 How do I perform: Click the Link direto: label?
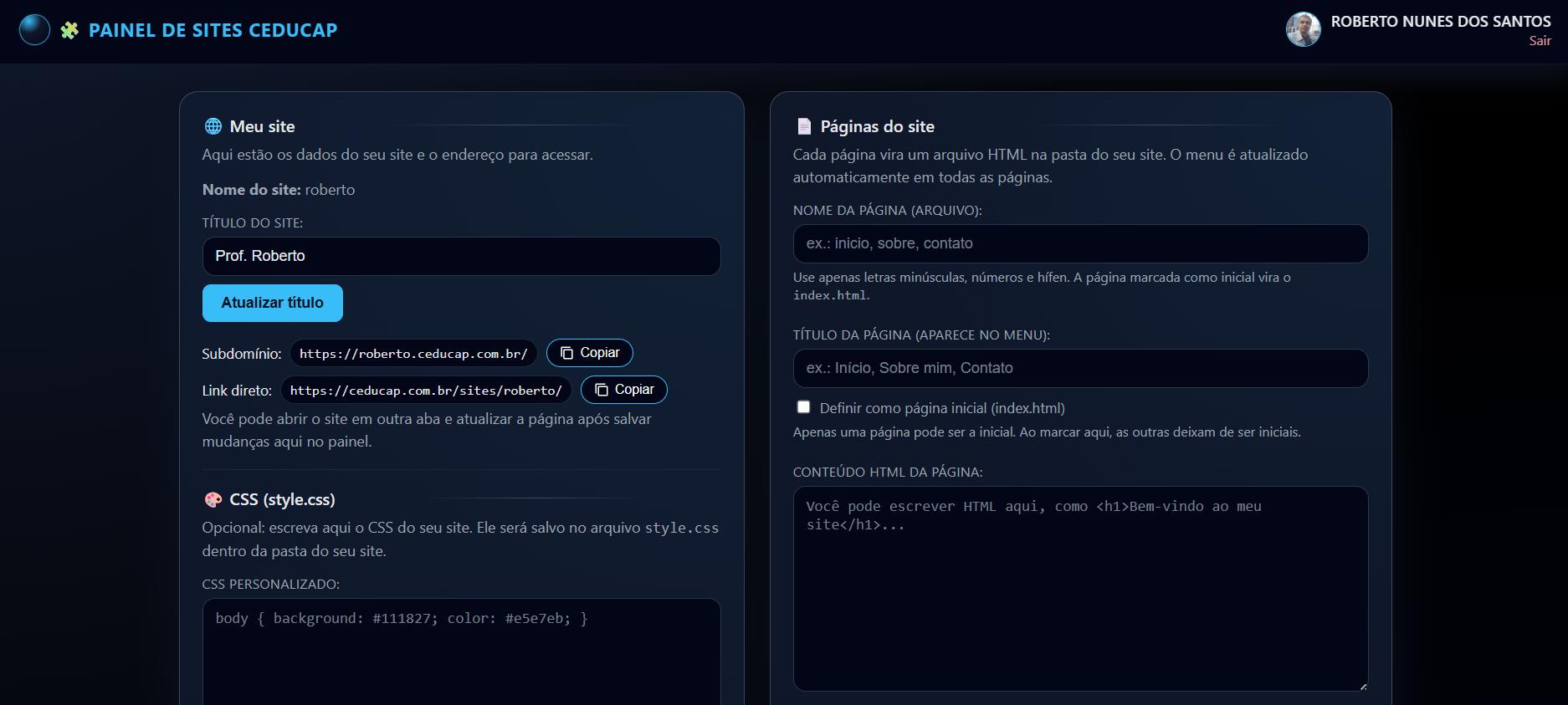tap(237, 391)
